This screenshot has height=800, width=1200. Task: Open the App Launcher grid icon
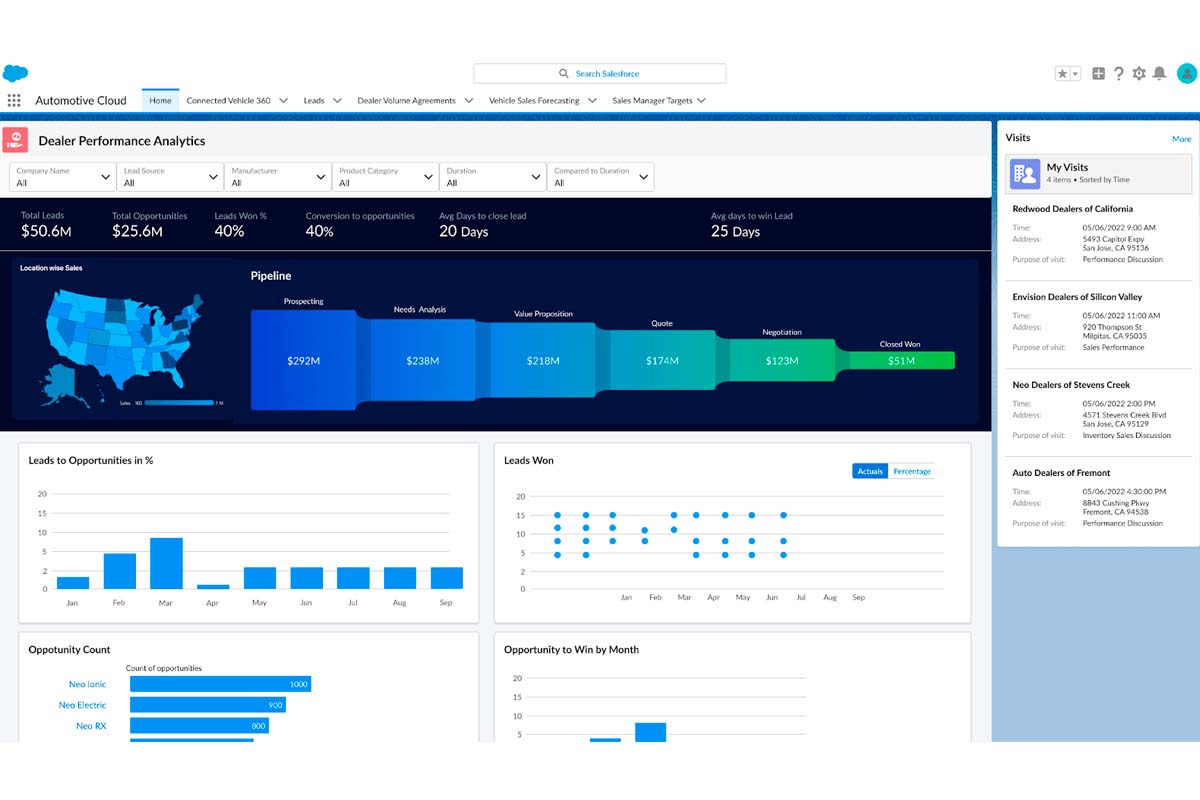pyautogui.click(x=14, y=100)
